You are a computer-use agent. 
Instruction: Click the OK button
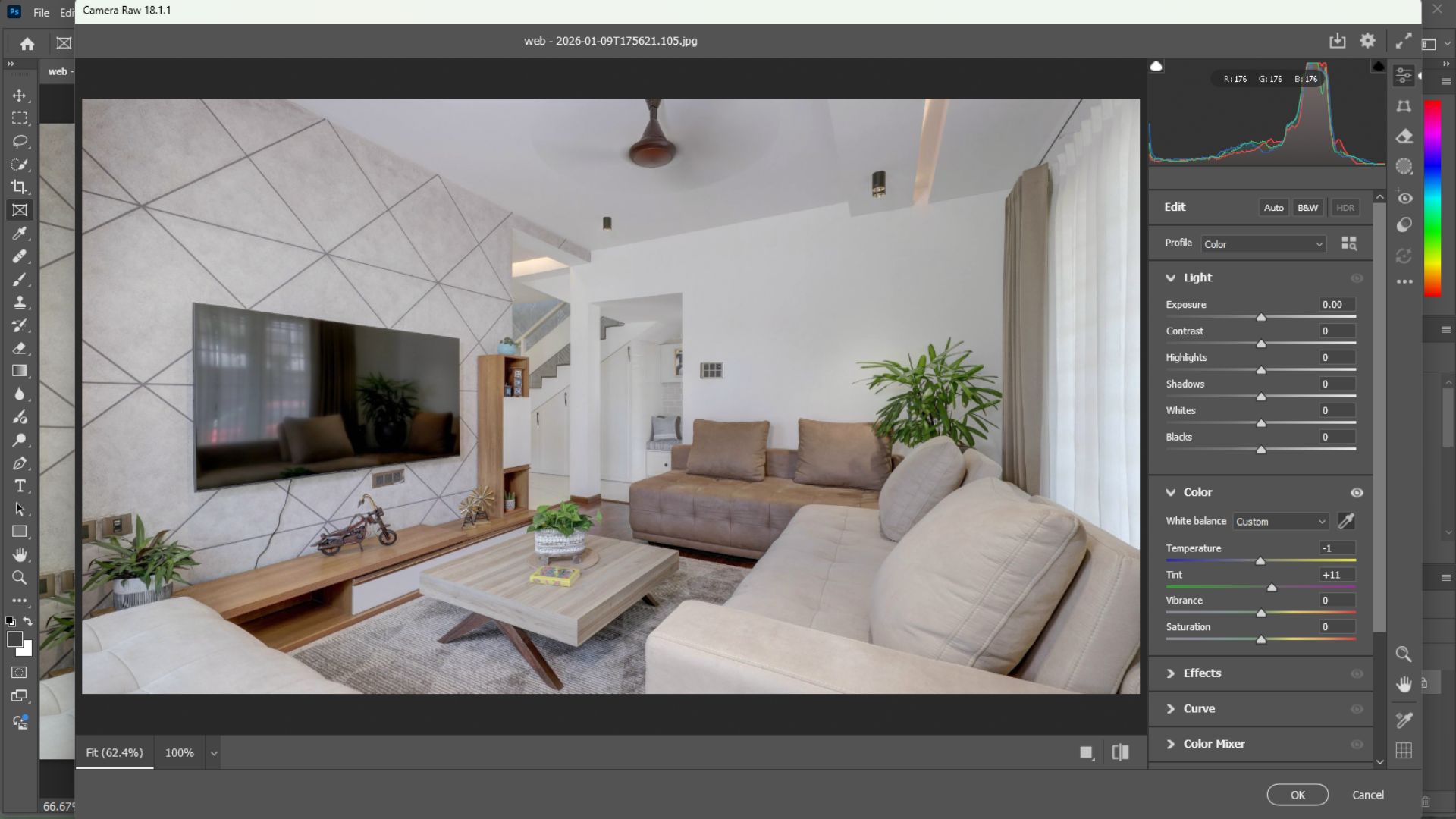pyautogui.click(x=1298, y=795)
